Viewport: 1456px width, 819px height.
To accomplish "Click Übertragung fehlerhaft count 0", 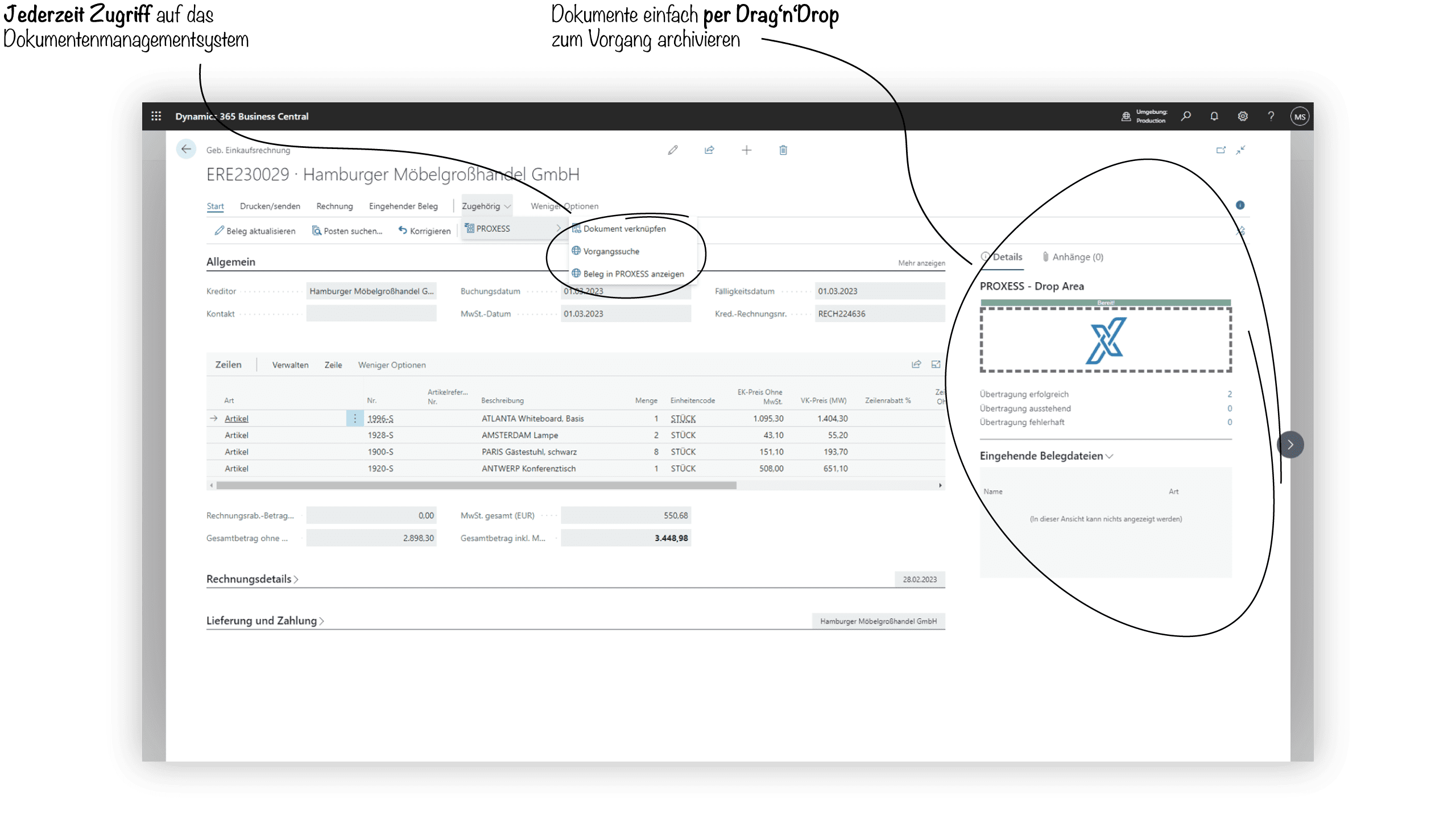I will pyautogui.click(x=1229, y=422).
